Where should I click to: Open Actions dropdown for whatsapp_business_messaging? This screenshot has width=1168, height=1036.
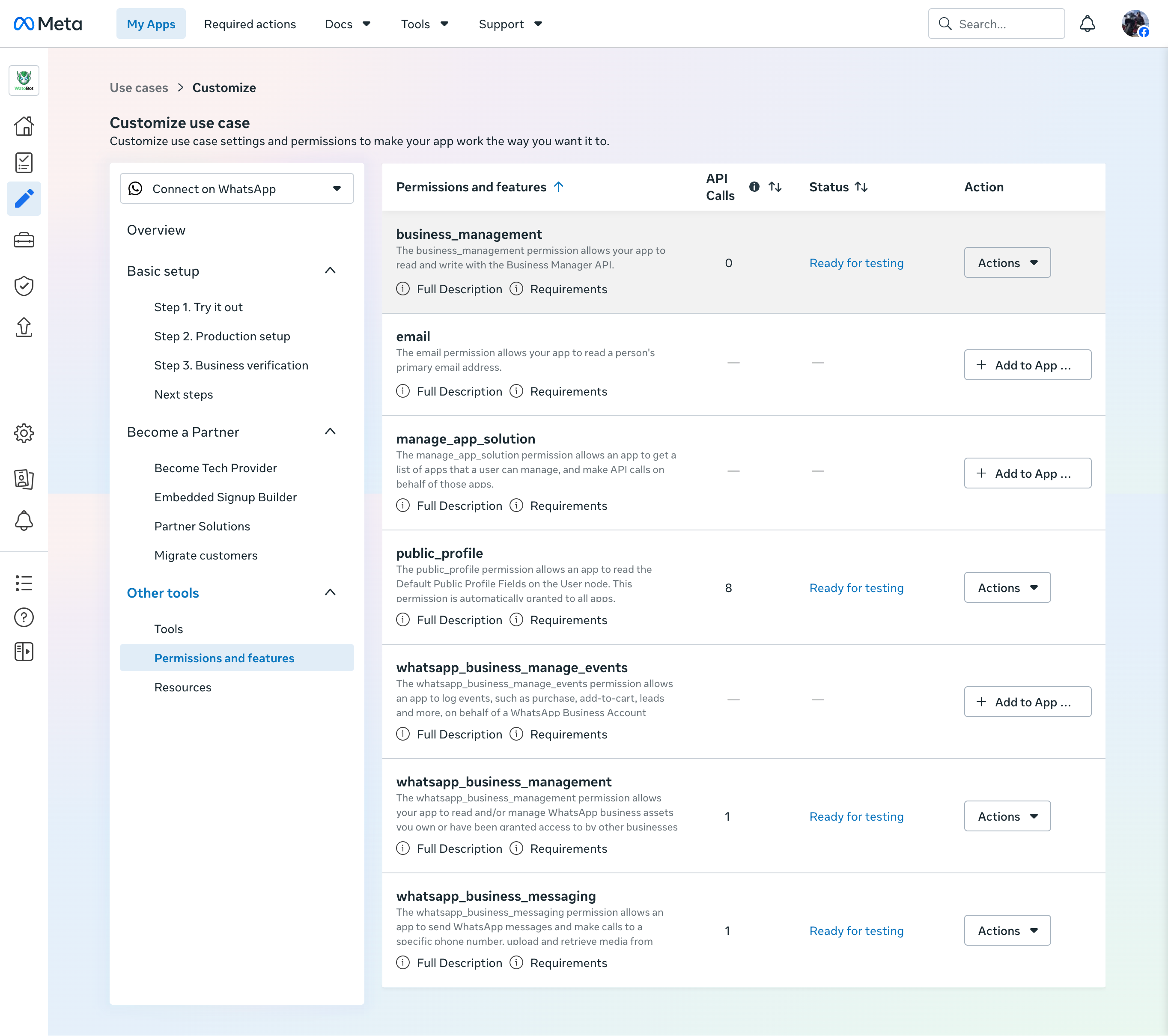click(x=1007, y=930)
